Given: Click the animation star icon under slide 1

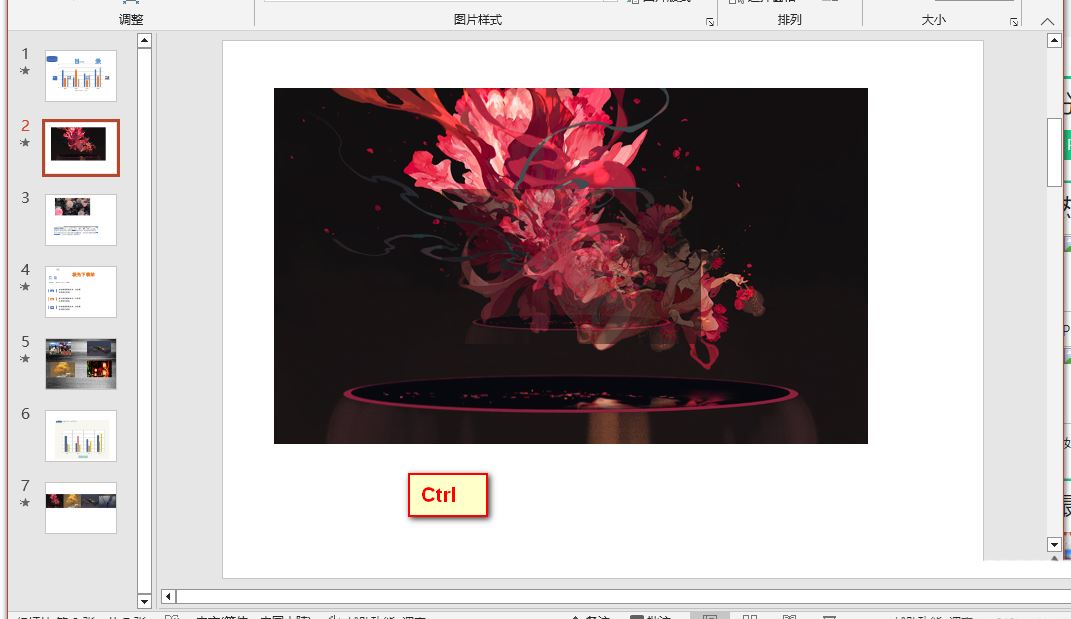Looking at the screenshot, I should tap(26, 71).
